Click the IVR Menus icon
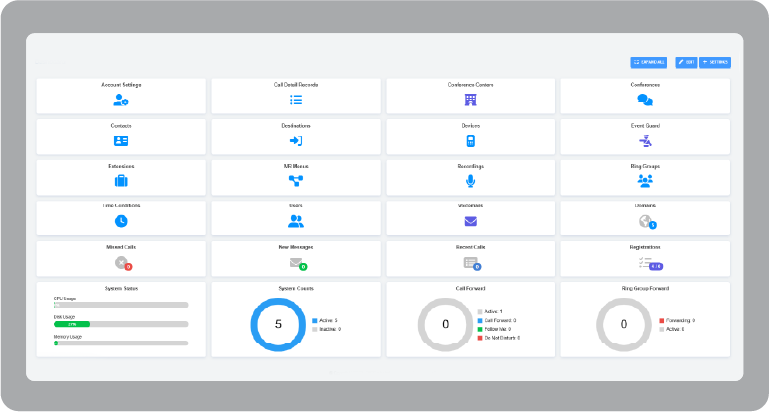 pyautogui.click(x=296, y=181)
